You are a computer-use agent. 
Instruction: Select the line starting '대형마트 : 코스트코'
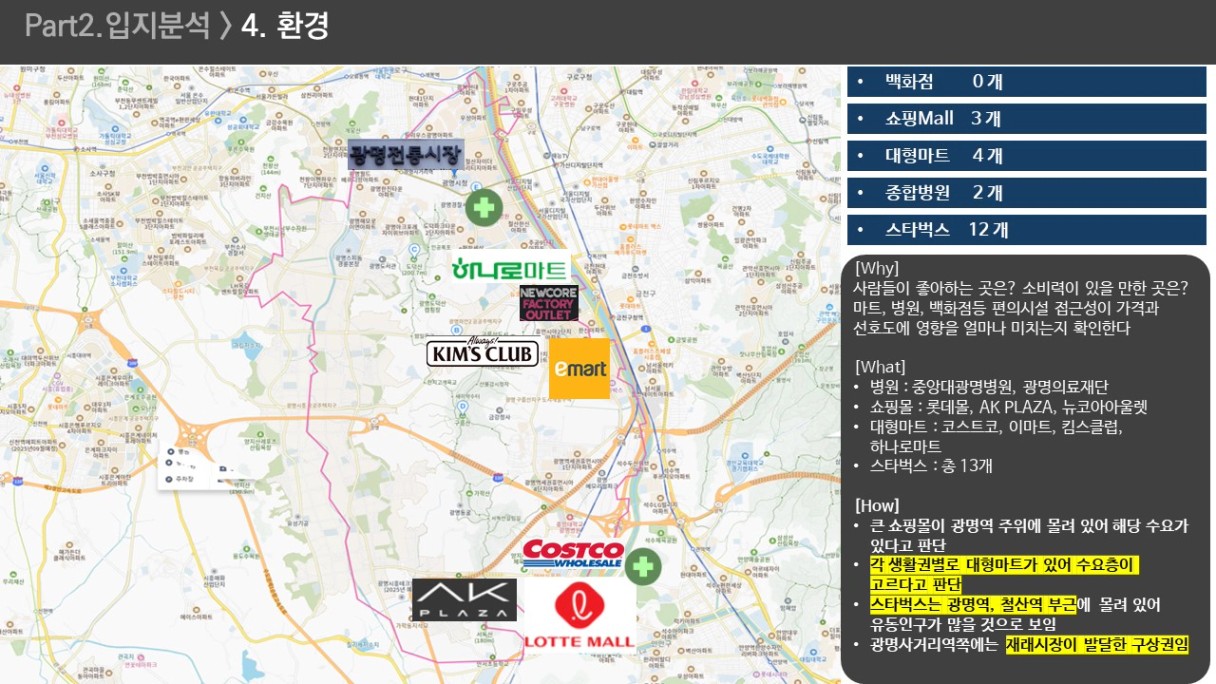tap(996, 427)
